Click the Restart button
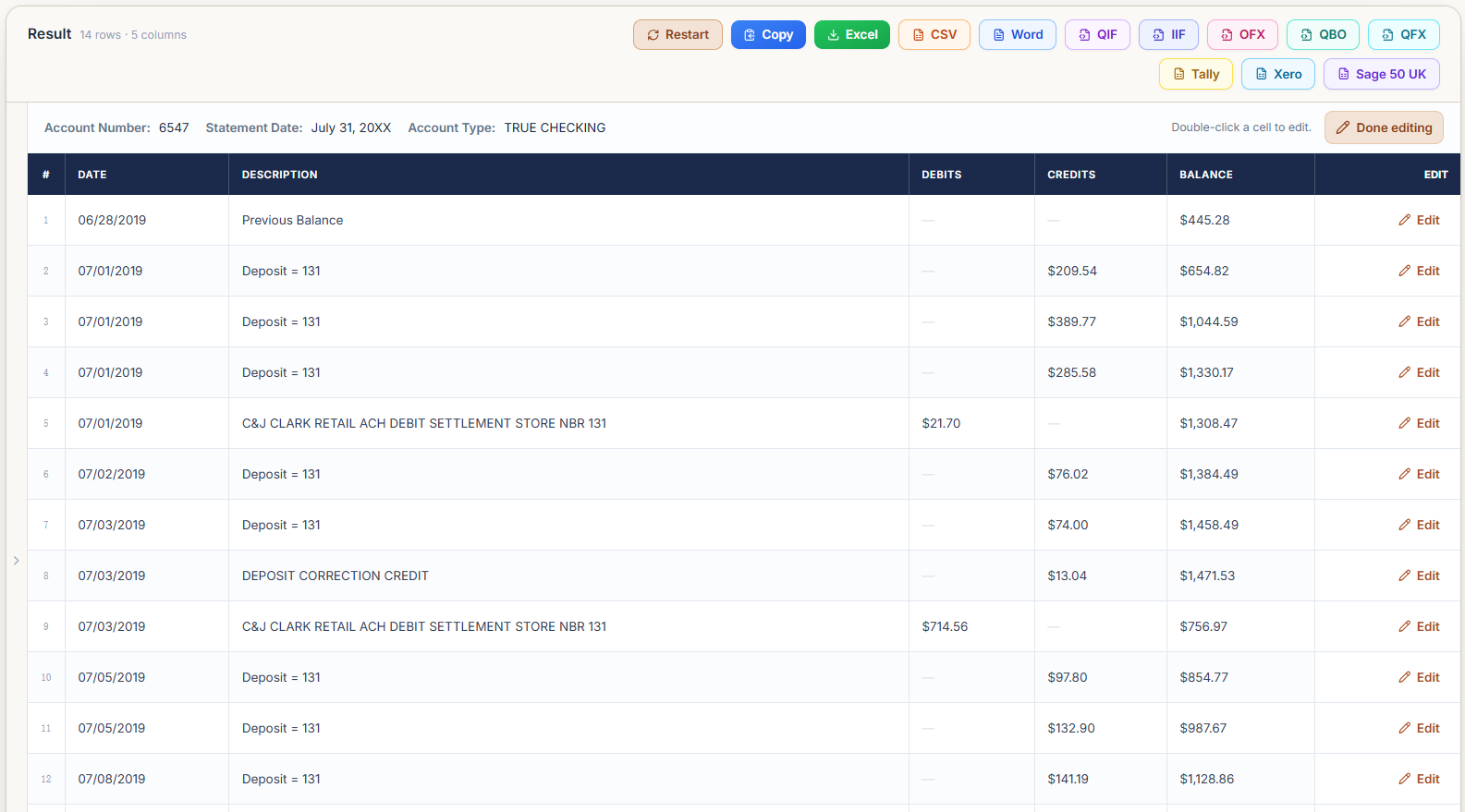 tap(678, 35)
